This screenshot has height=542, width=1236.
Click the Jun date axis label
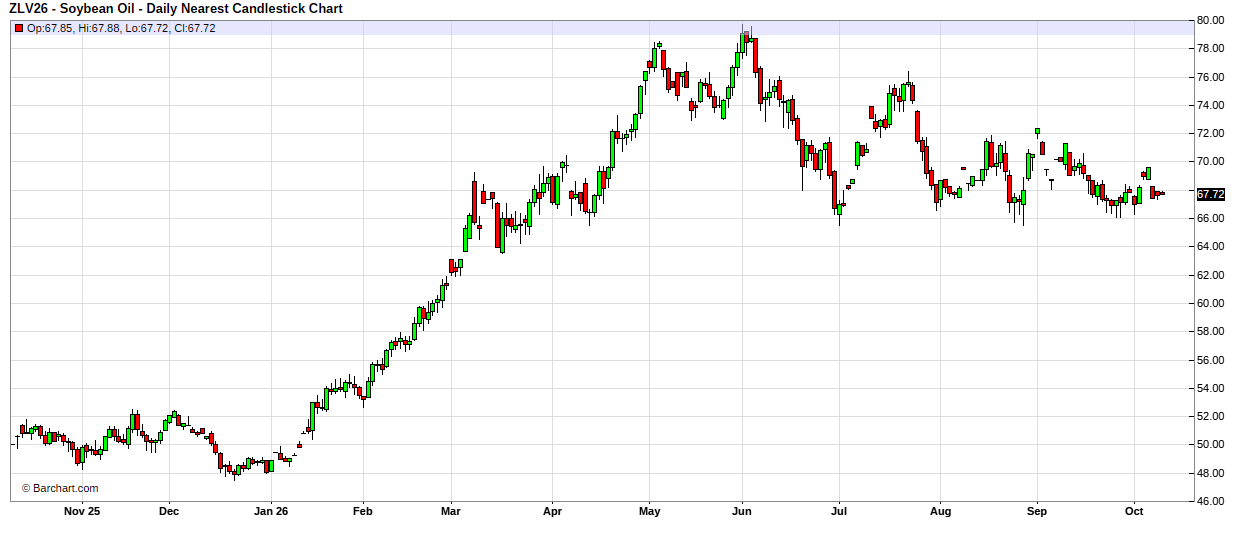click(x=743, y=511)
